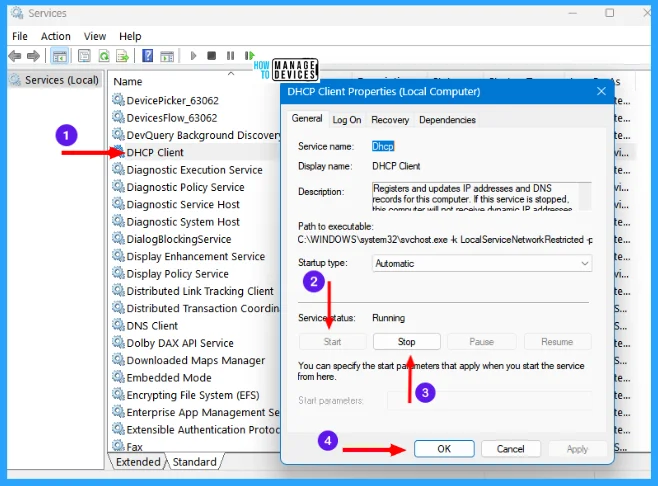The height and width of the screenshot is (486, 658).
Task: Click the Start Service play icon
Action: click(x=193, y=56)
